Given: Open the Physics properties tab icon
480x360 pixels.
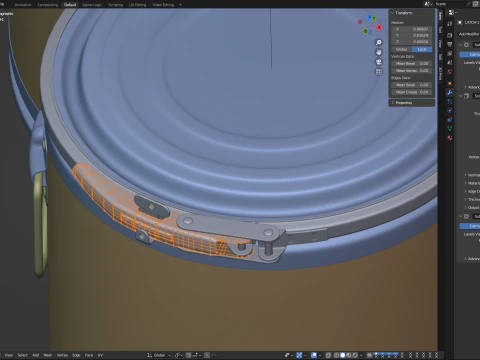Looking at the screenshot, I should pos(450,110).
